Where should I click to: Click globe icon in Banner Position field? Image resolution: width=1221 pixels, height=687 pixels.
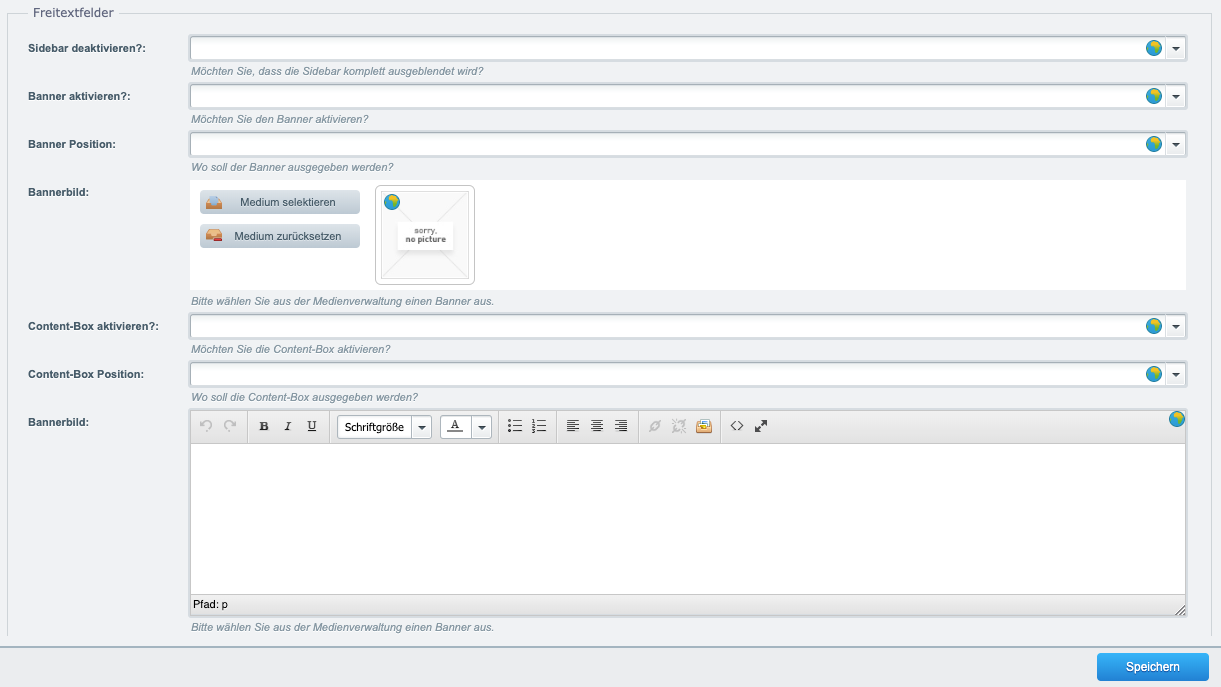coord(1154,144)
